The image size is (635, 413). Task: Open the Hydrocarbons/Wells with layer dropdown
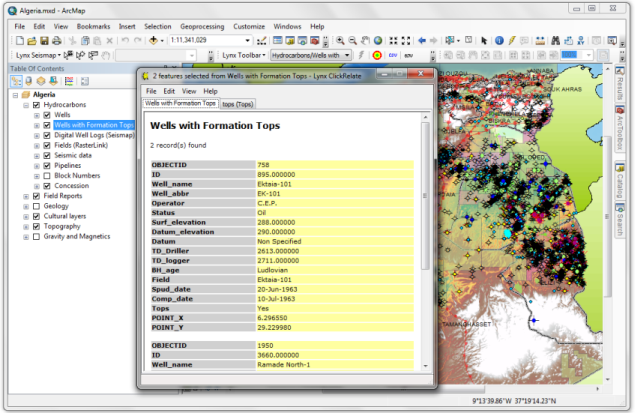tap(347, 55)
